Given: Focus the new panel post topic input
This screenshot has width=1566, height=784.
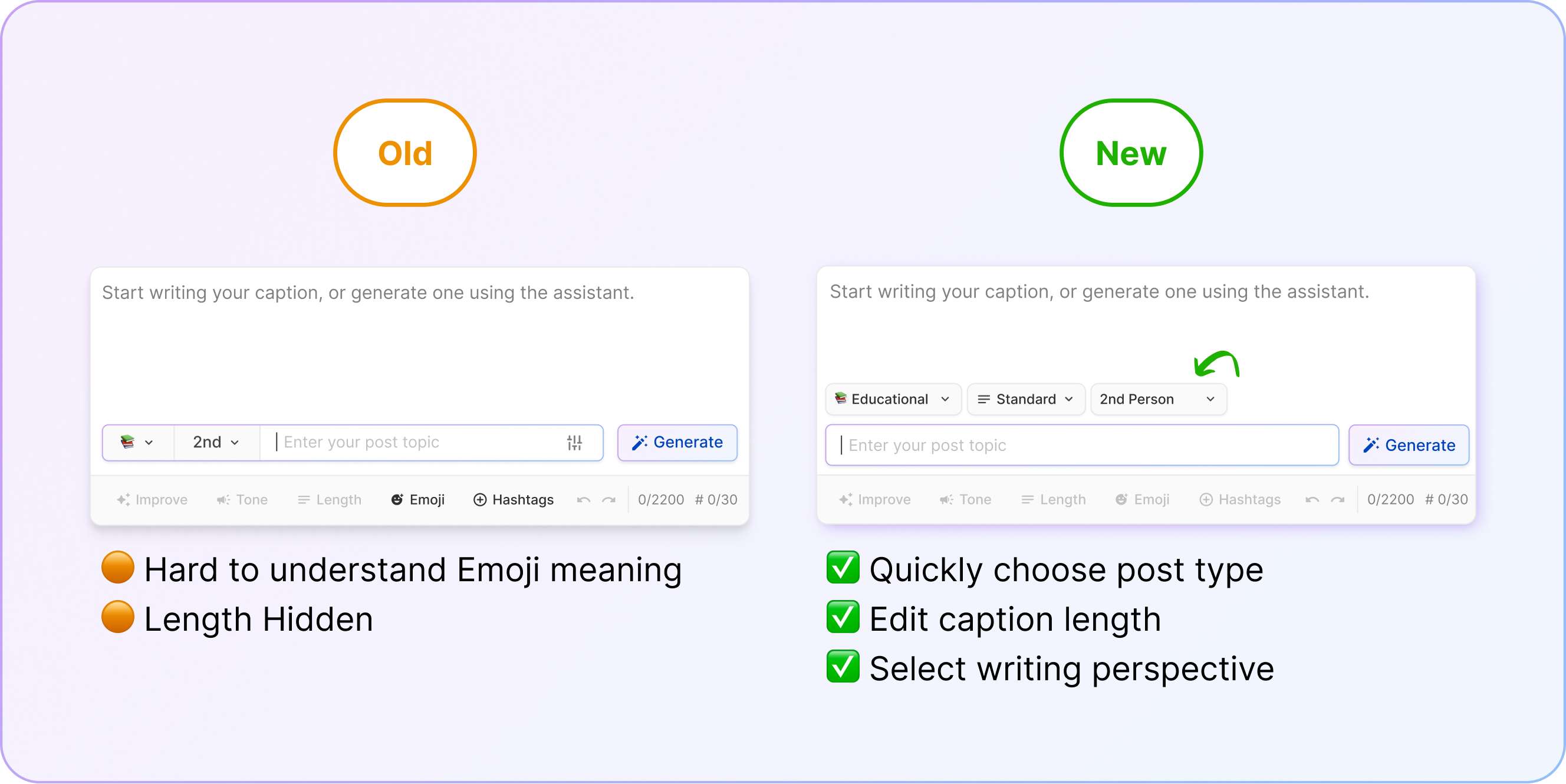Looking at the screenshot, I should tap(1081, 446).
